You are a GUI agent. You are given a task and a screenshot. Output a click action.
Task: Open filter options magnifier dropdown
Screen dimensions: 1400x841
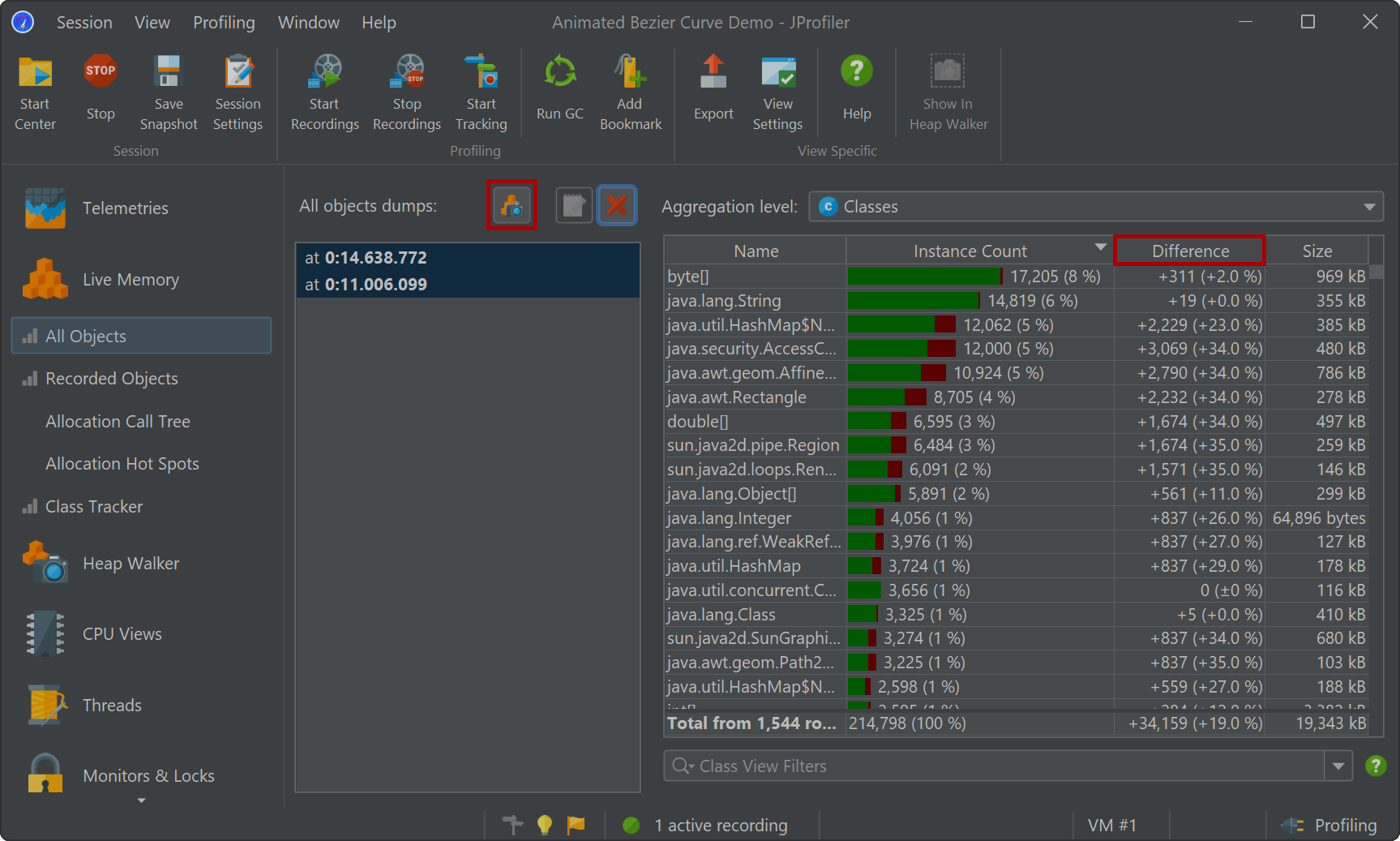pos(683,766)
